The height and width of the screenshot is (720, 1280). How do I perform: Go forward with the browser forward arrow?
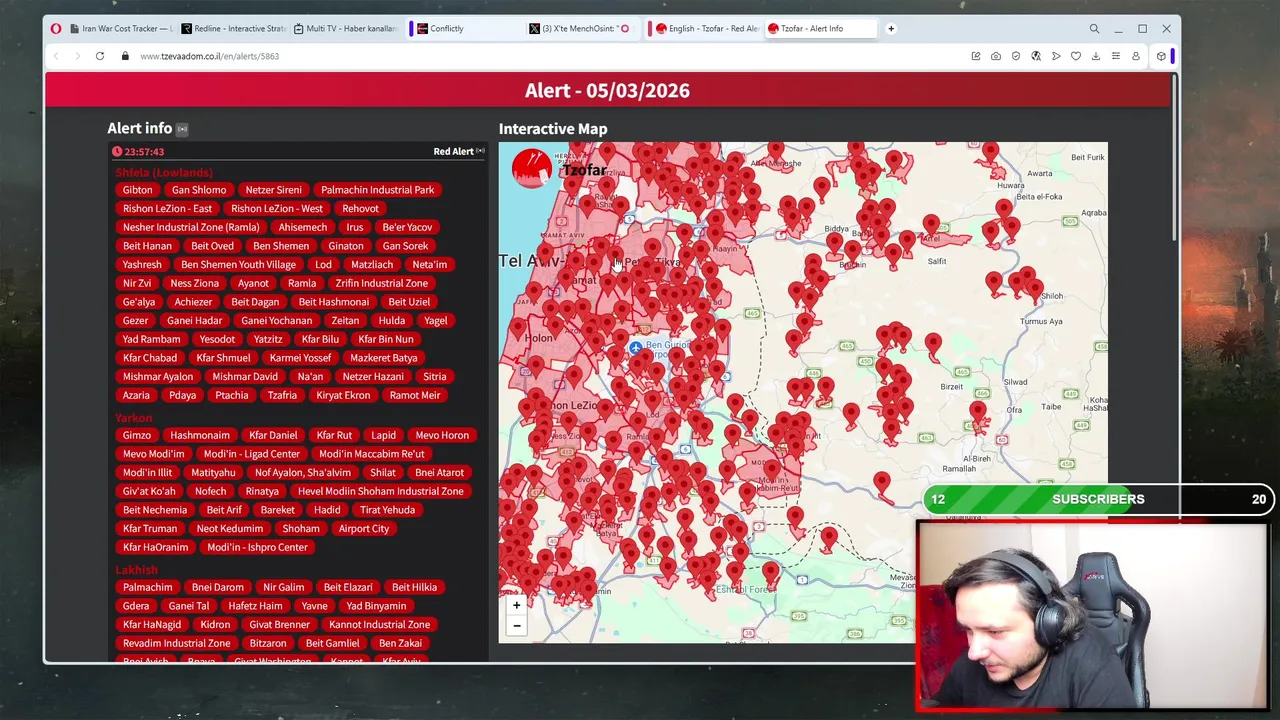[78, 56]
